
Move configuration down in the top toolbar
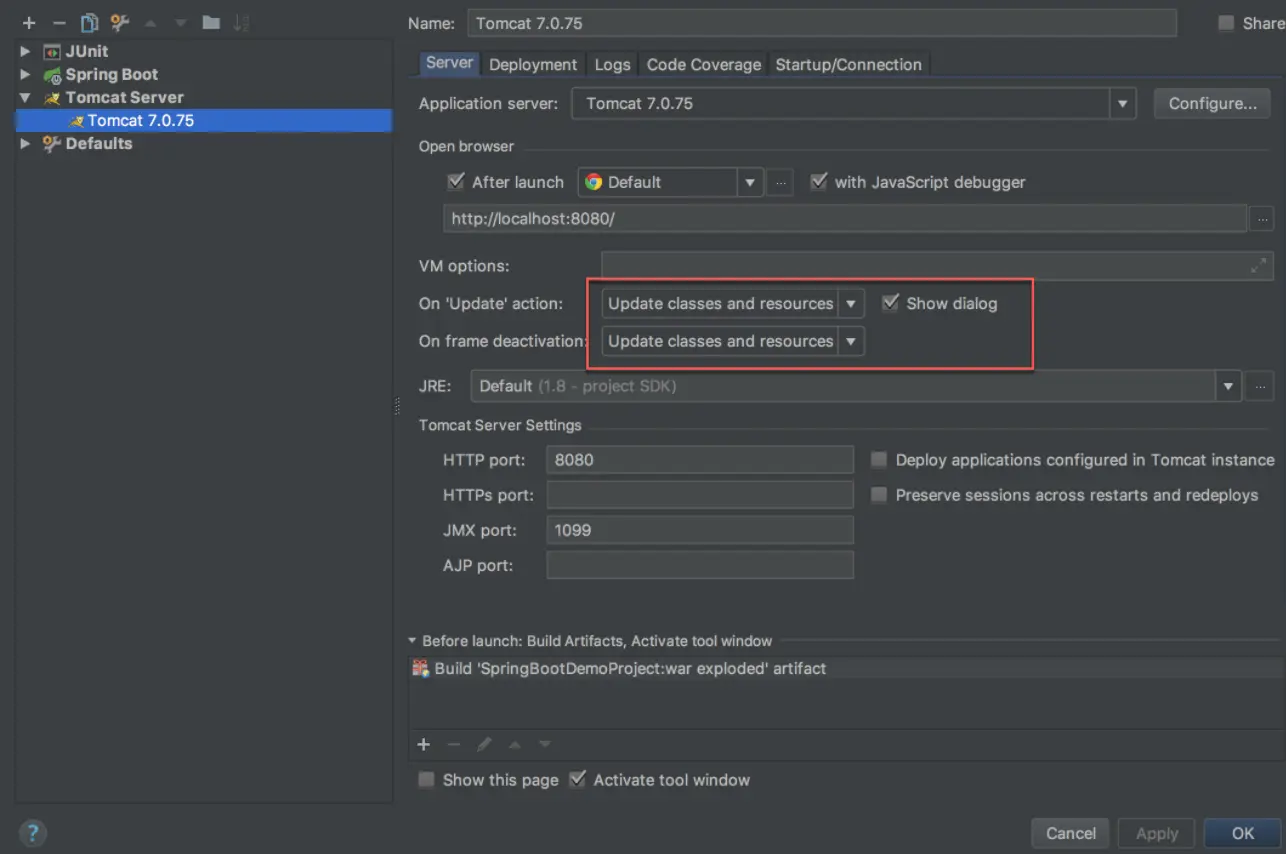(181, 23)
